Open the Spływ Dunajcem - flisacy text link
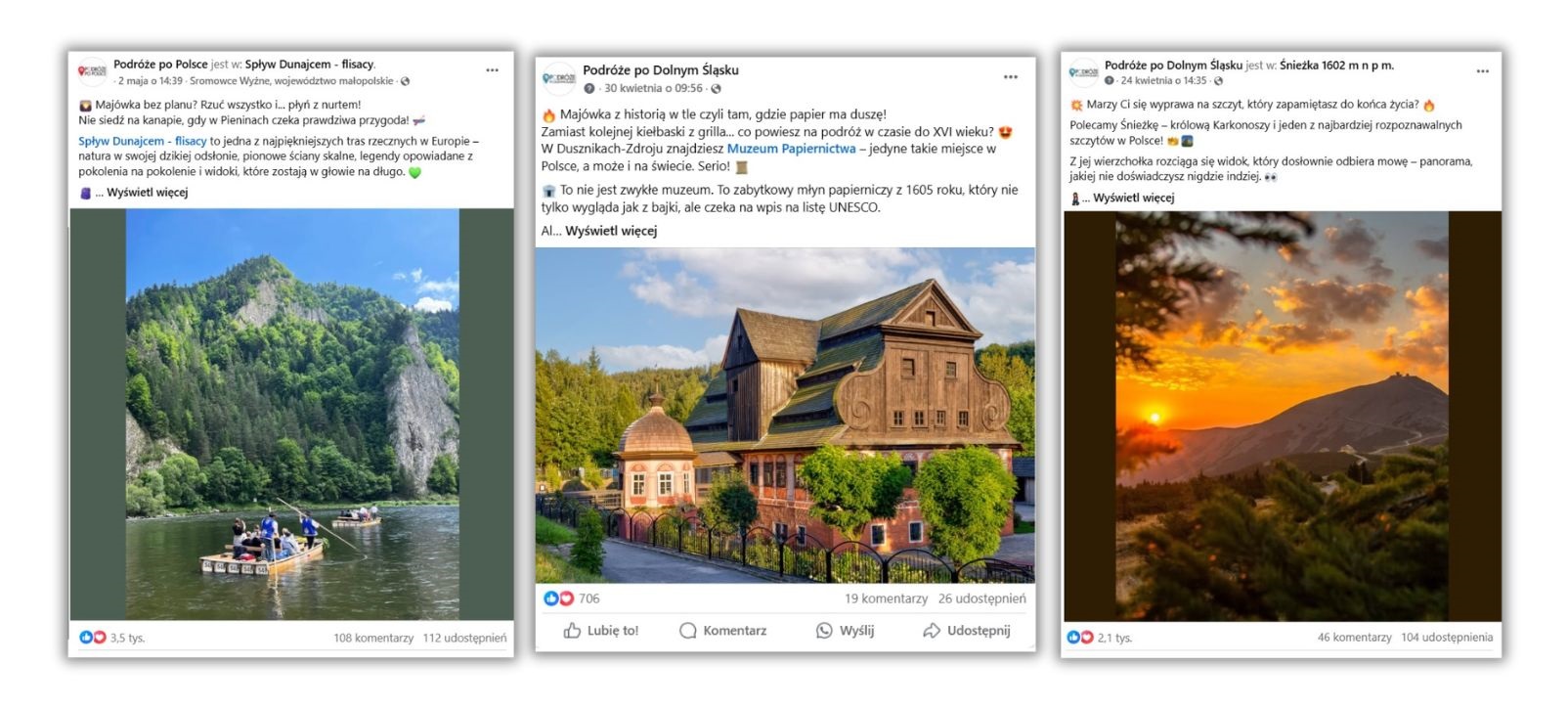Screen dimensions: 1568x708 (143, 141)
